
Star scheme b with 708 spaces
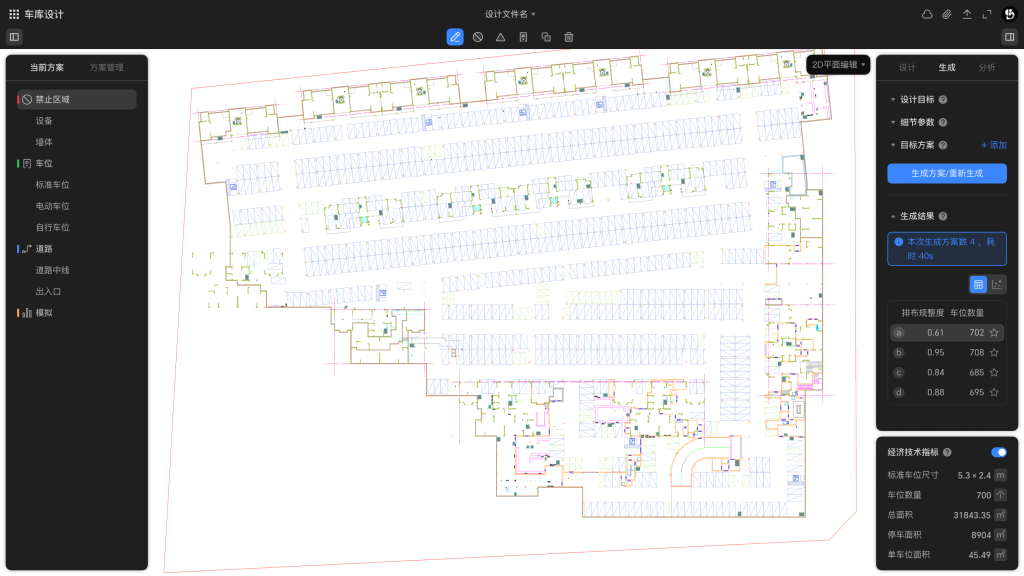pyautogui.click(x=994, y=353)
